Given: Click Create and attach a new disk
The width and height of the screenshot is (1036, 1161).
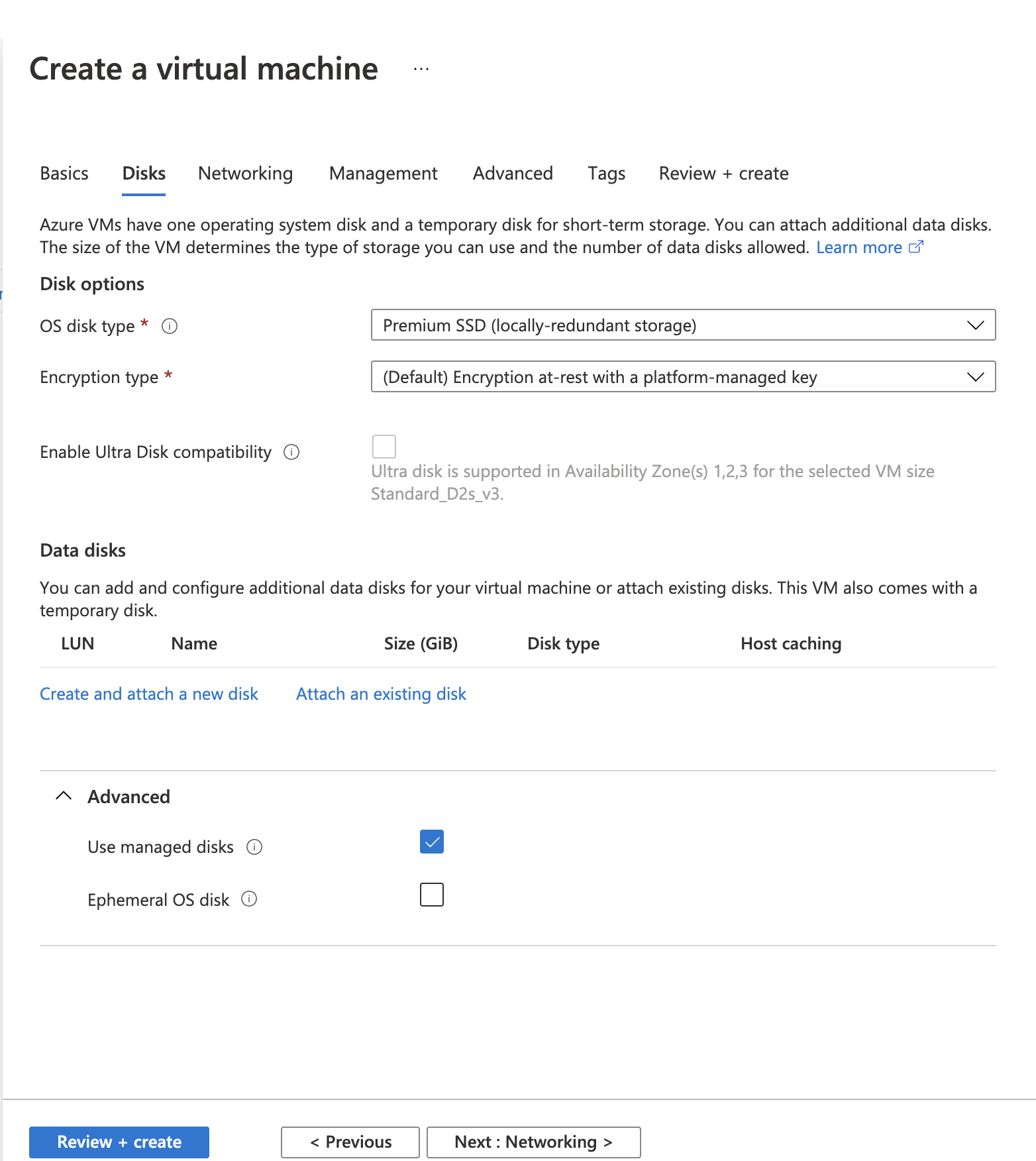Looking at the screenshot, I should pyautogui.click(x=149, y=693).
